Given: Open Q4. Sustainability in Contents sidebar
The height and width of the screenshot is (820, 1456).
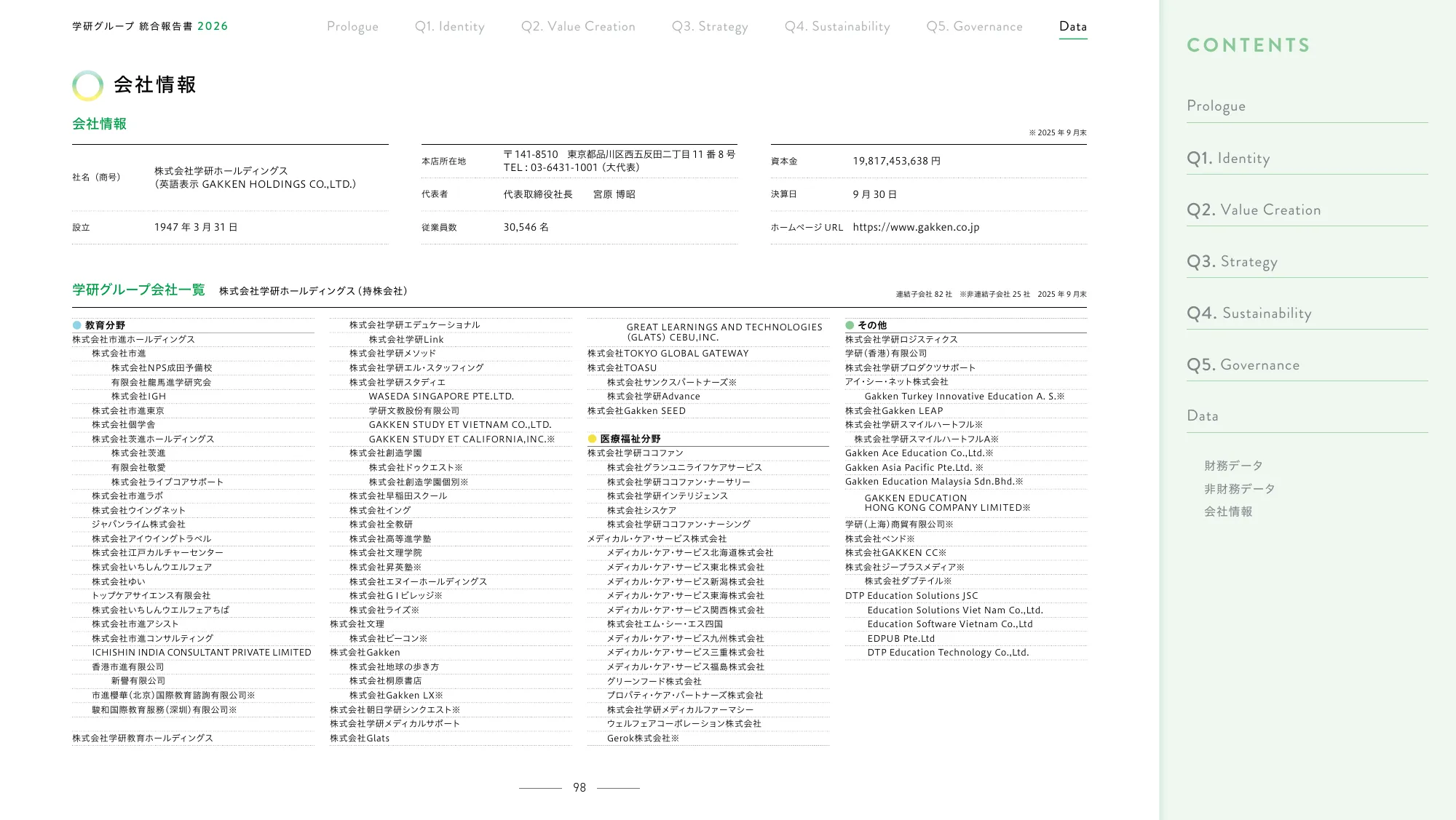Looking at the screenshot, I should tap(1249, 313).
